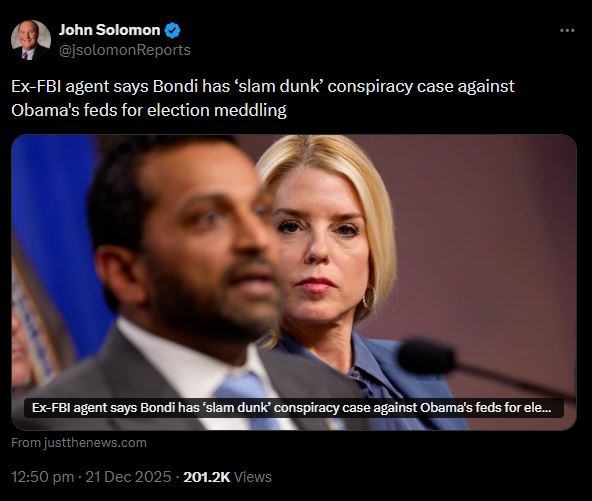Click the truncated ellipsis ending the card caption

[546, 410]
